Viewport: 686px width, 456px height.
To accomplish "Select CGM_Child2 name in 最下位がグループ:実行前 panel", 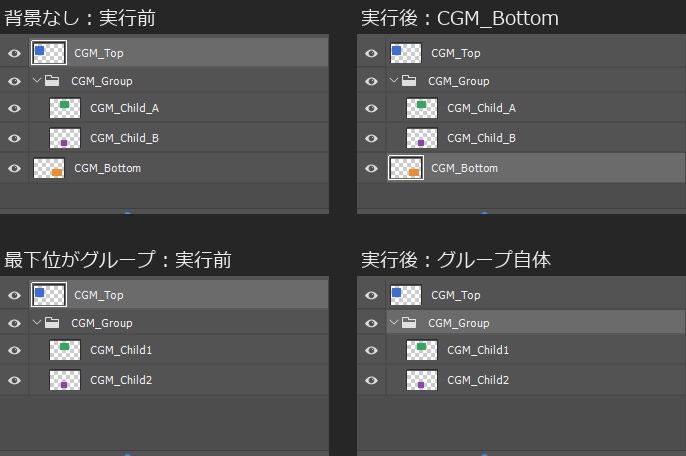I will (121, 380).
